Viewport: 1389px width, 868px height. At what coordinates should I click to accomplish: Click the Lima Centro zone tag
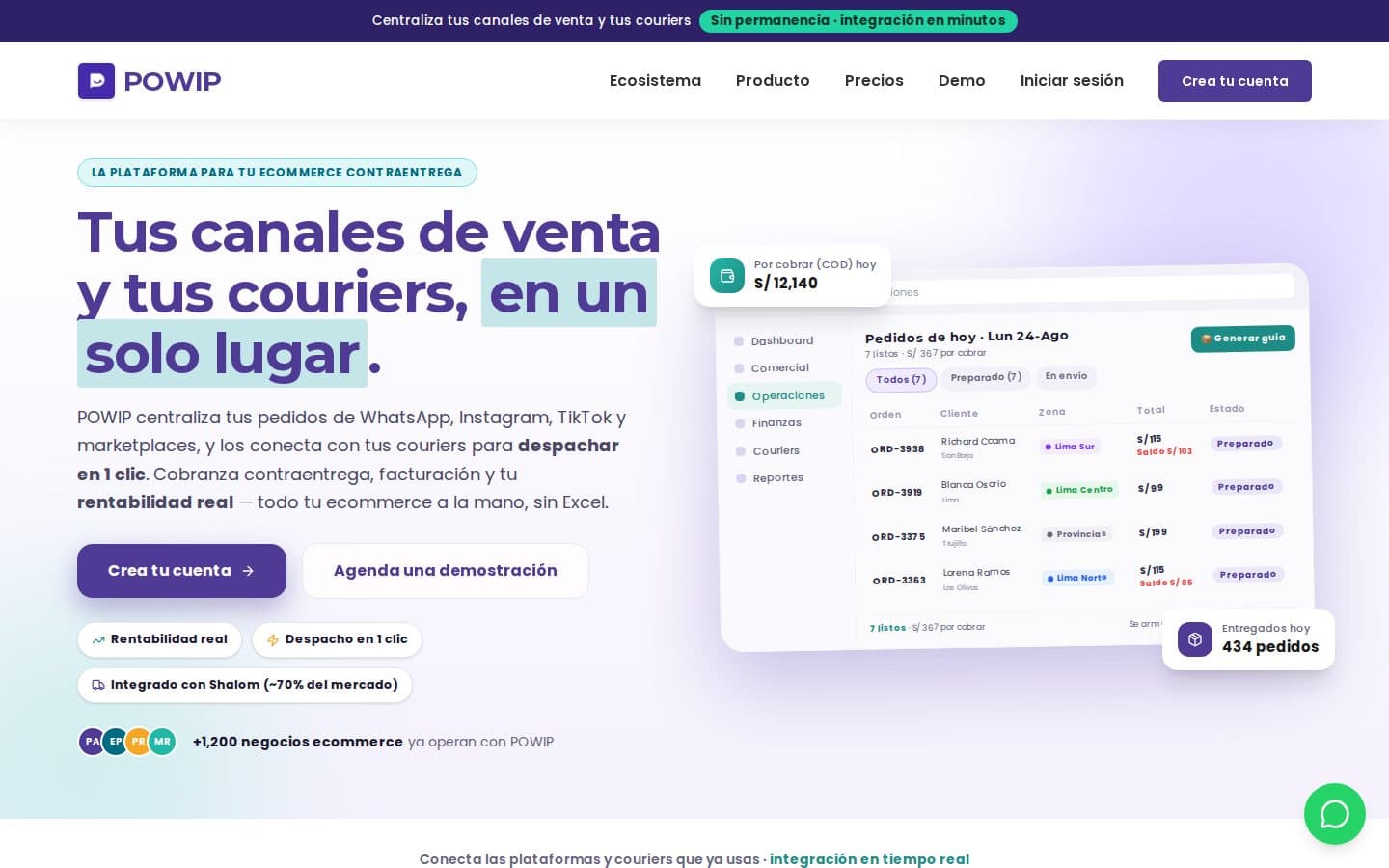coord(1079,490)
